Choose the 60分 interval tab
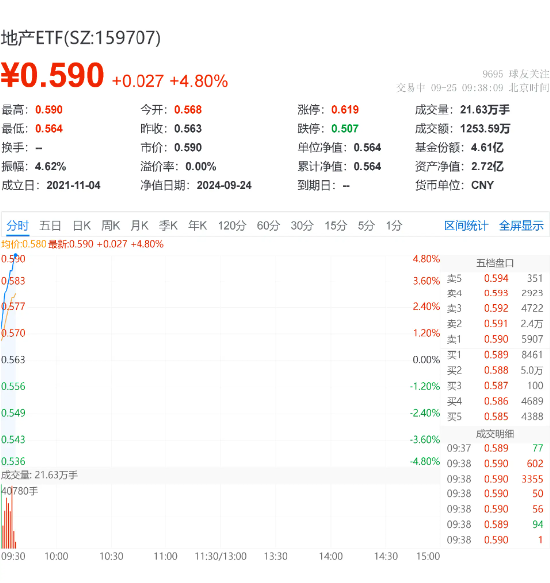The height and width of the screenshot is (583, 550). (268, 226)
